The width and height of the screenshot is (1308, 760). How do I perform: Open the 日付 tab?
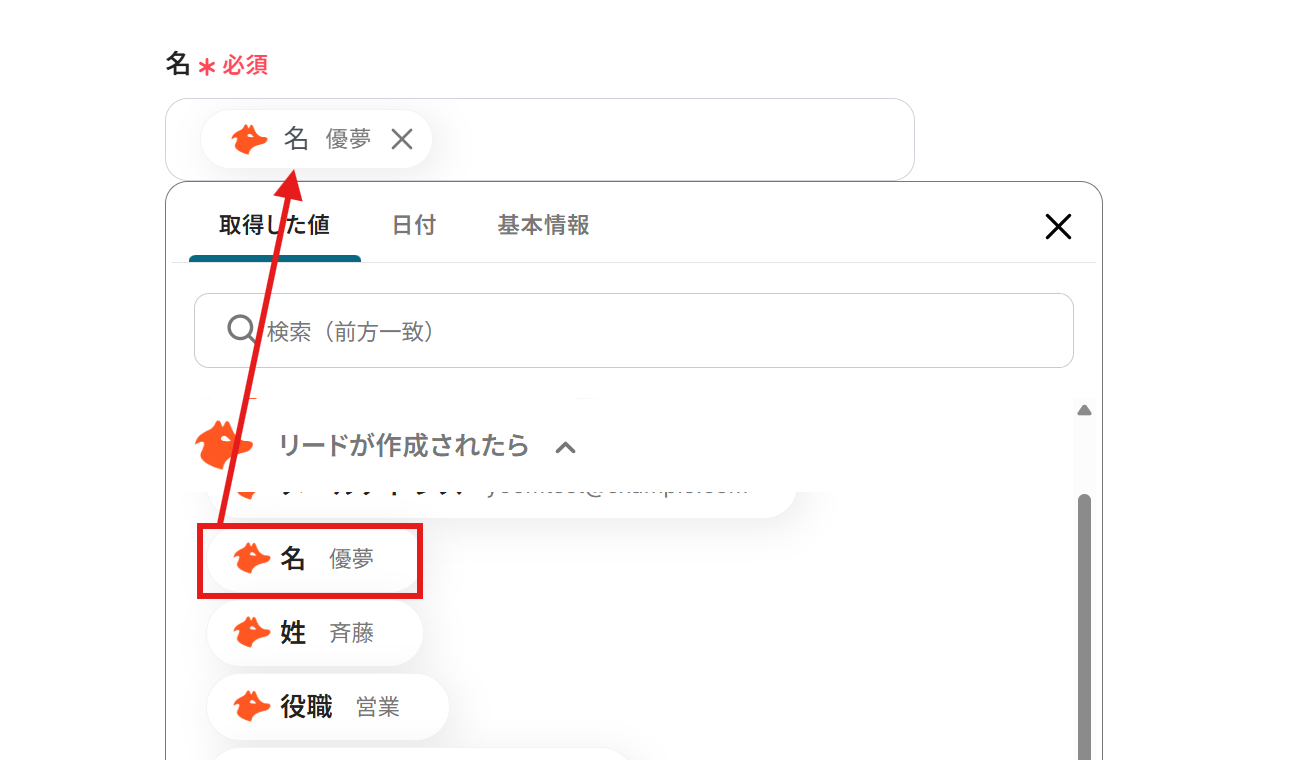(x=413, y=225)
